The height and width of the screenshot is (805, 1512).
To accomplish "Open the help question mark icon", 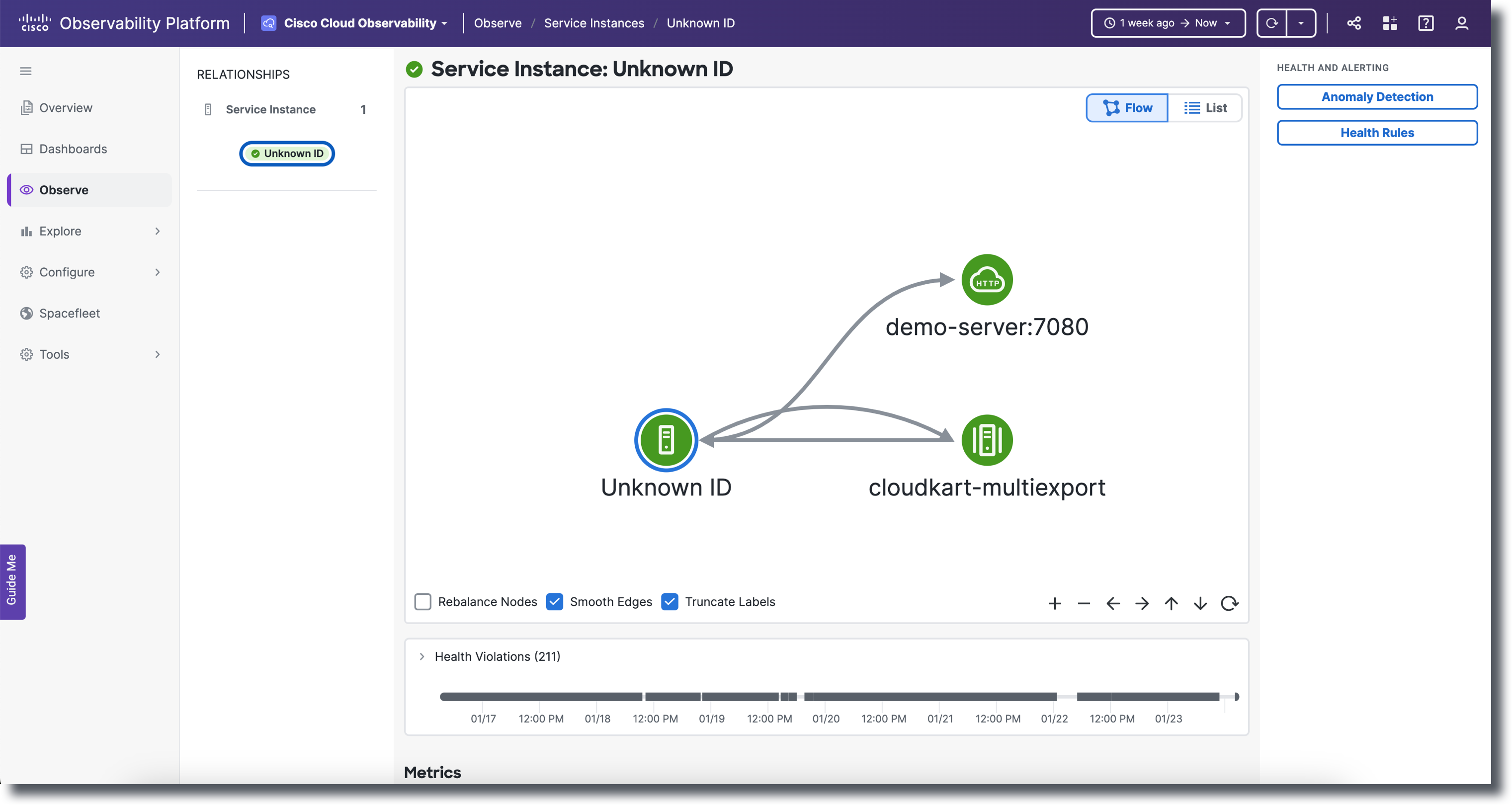I will click(x=1426, y=23).
